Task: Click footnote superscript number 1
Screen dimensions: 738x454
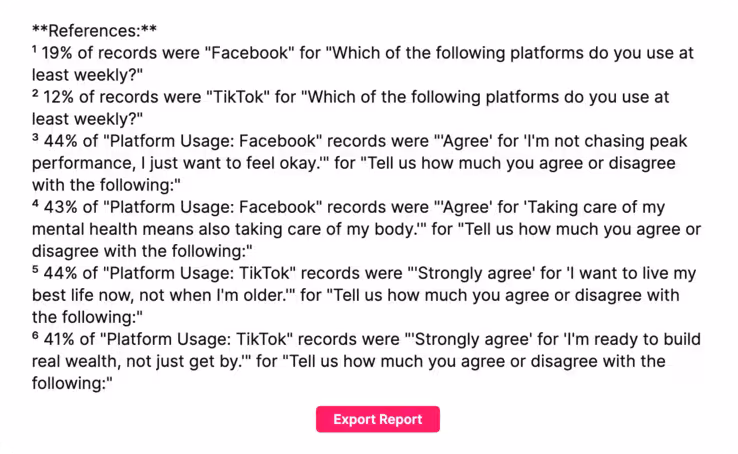Action: 35,50
